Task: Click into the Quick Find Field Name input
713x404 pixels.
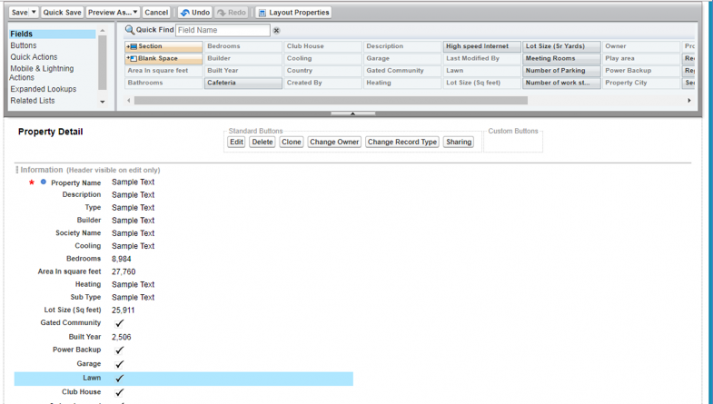Action: pos(221,31)
